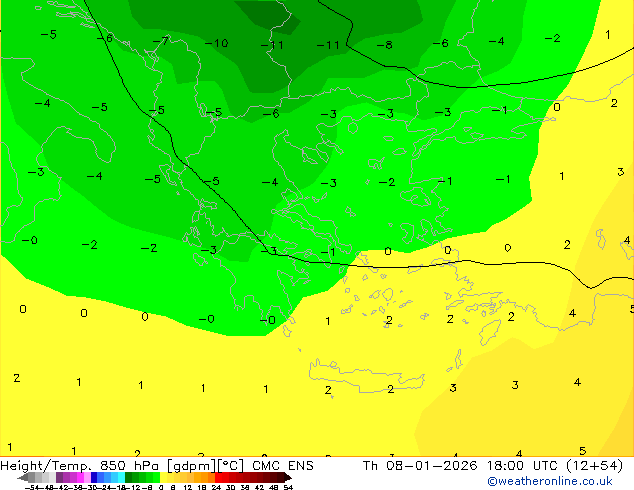
Task: Click the '18:00 UTC' time label
Action: click(x=524, y=466)
